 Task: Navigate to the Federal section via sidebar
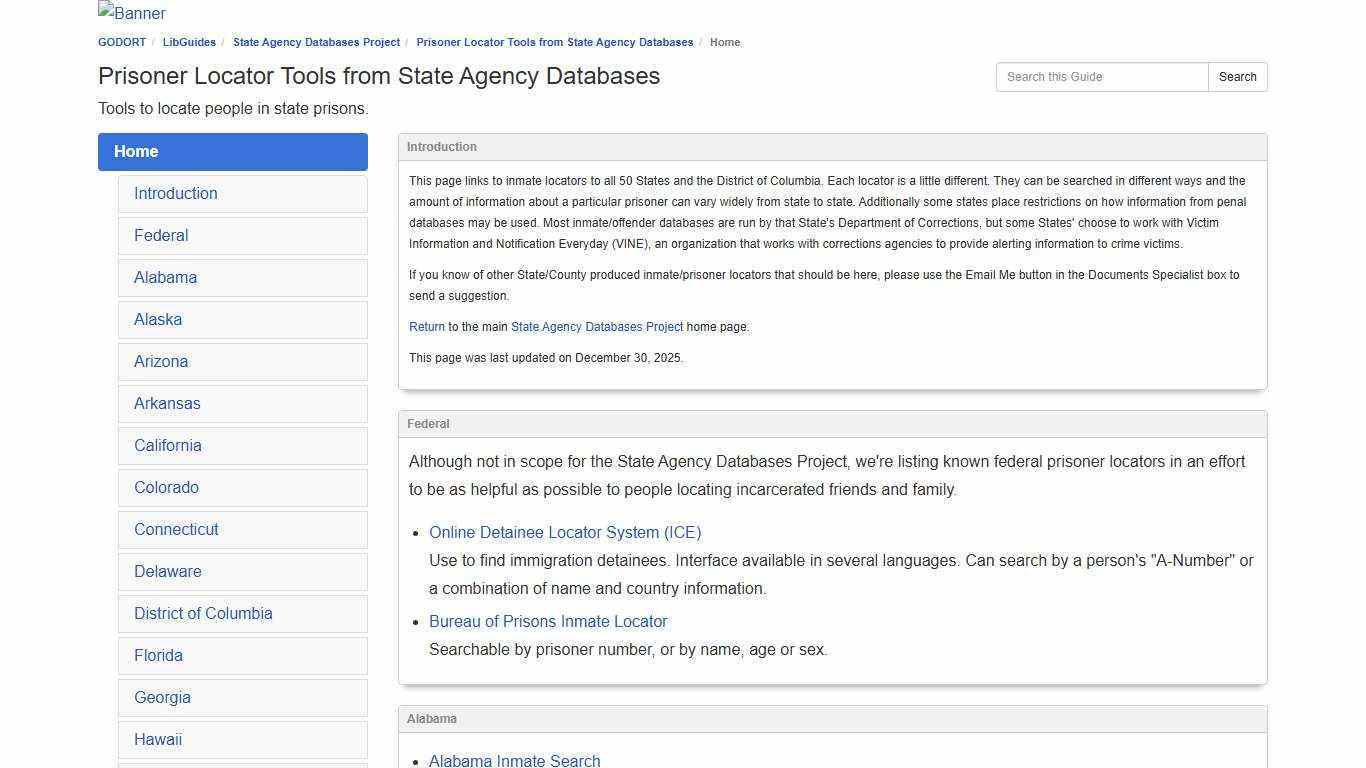(161, 235)
